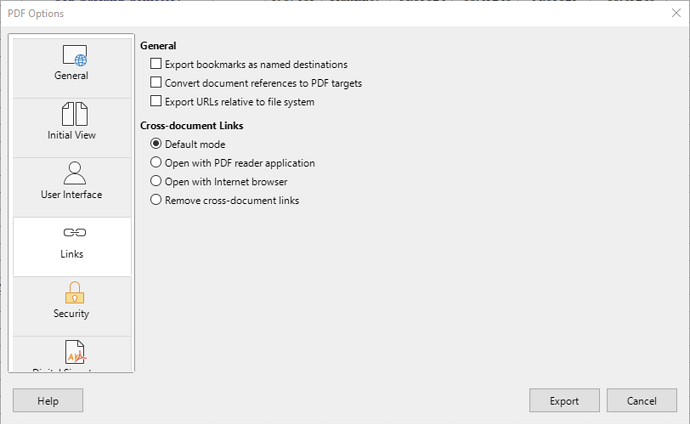Close the PDF Options dialog
The width and height of the screenshot is (690, 424).
[676, 13]
